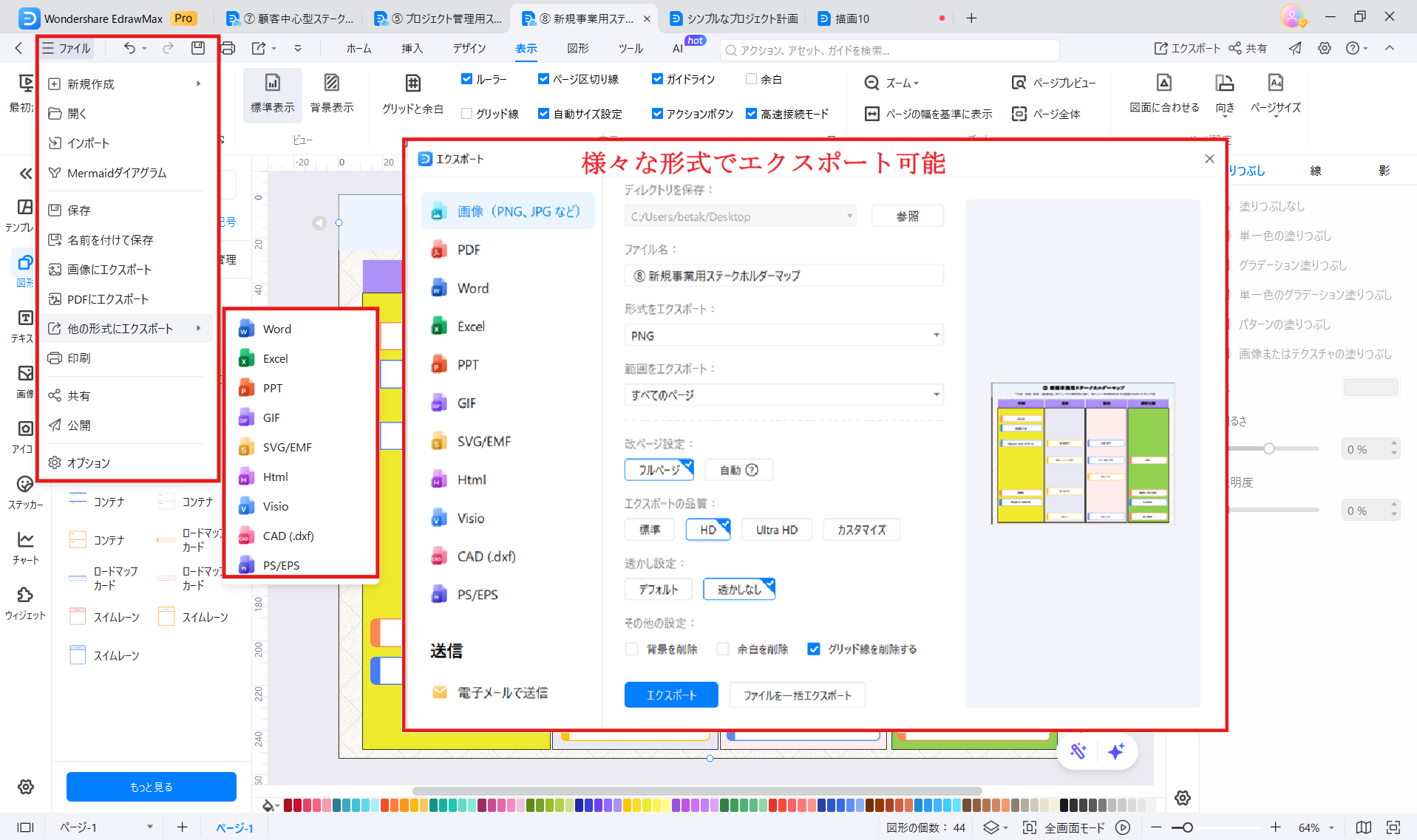Click the play presentation icon in status bar

(1123, 827)
